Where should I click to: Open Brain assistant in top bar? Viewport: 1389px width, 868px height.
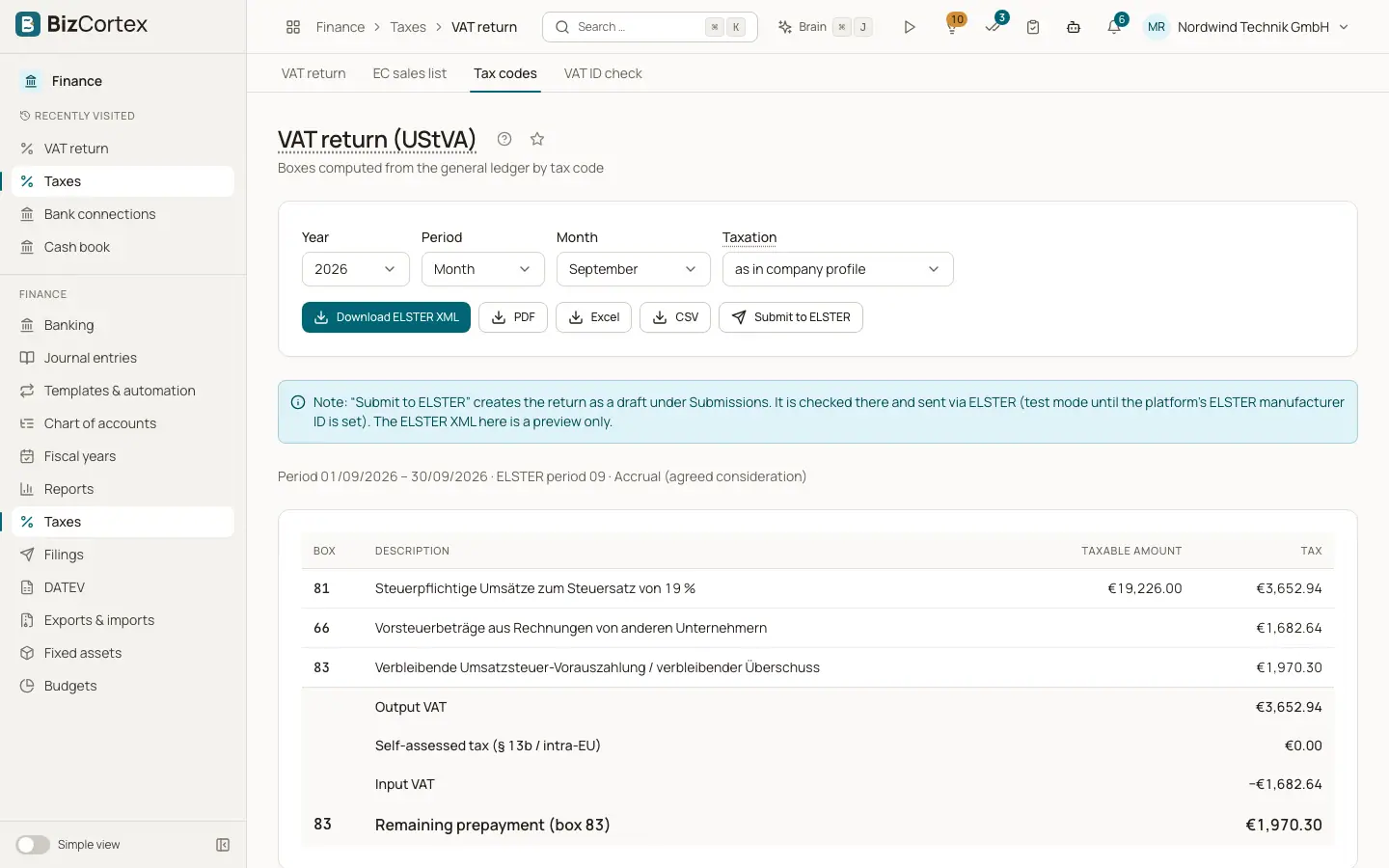[826, 27]
